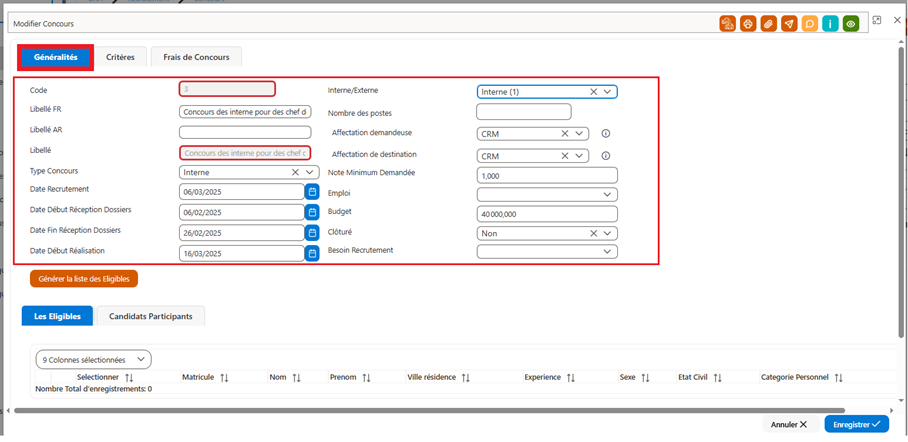Switch to the Généralités tab
Screen dimensions: 908x442
[x=56, y=57]
